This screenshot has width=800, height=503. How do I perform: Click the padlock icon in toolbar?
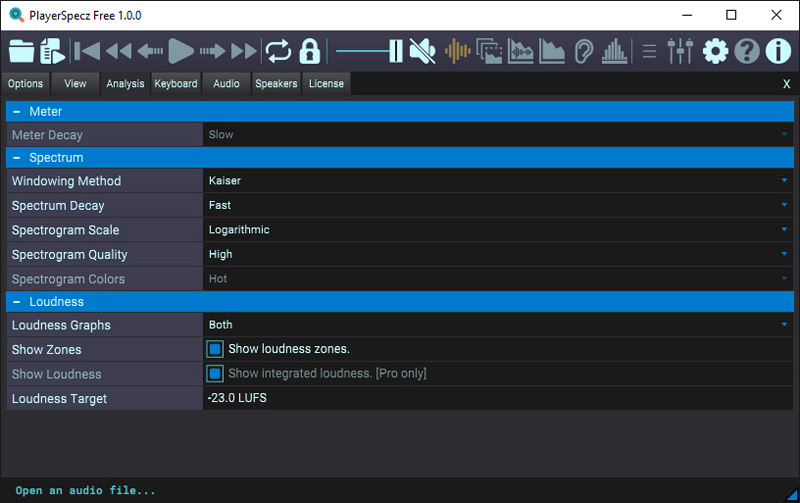coord(309,50)
